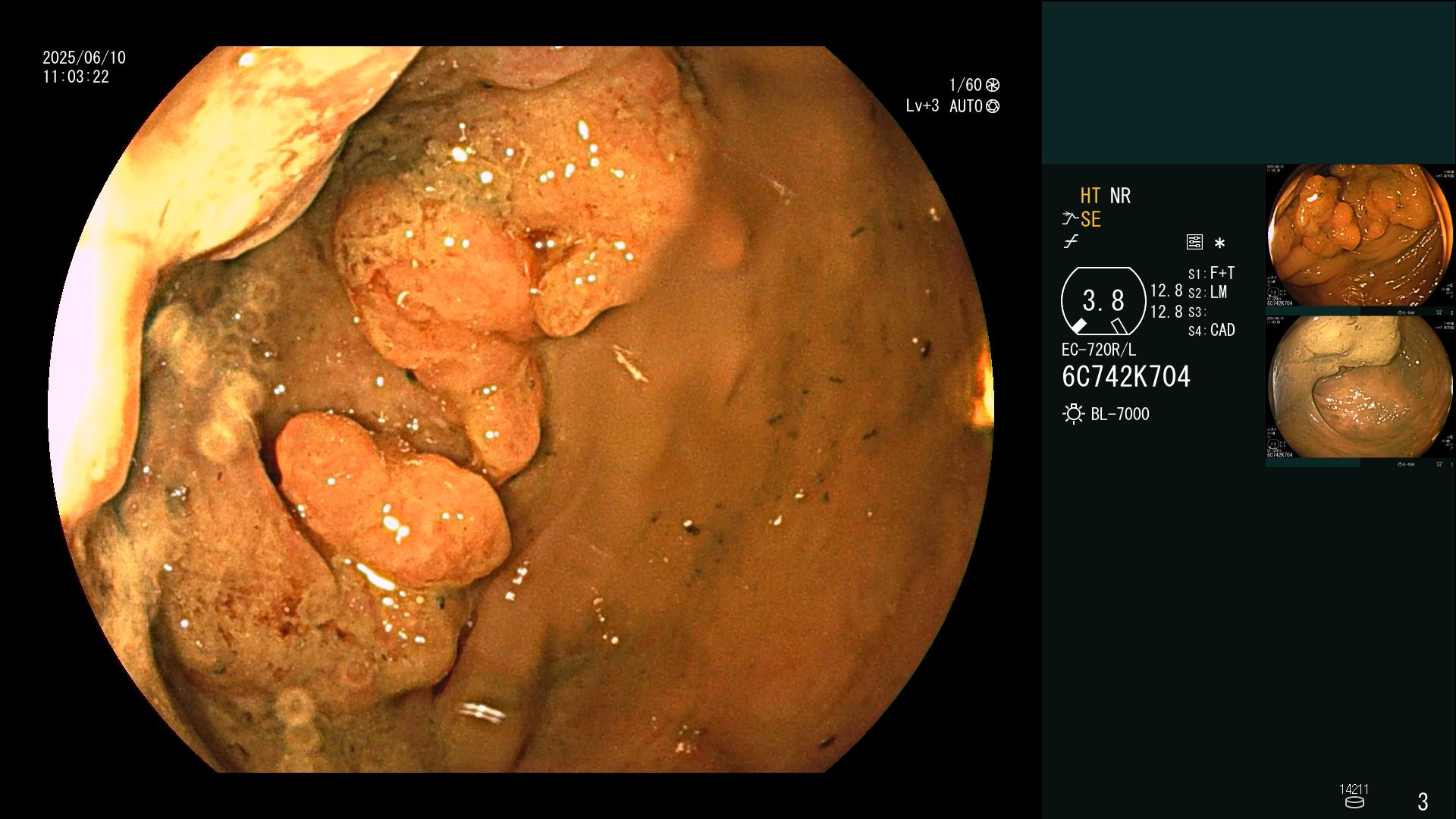Click the tone curve icon below SE
1456x819 pixels.
1071,242
